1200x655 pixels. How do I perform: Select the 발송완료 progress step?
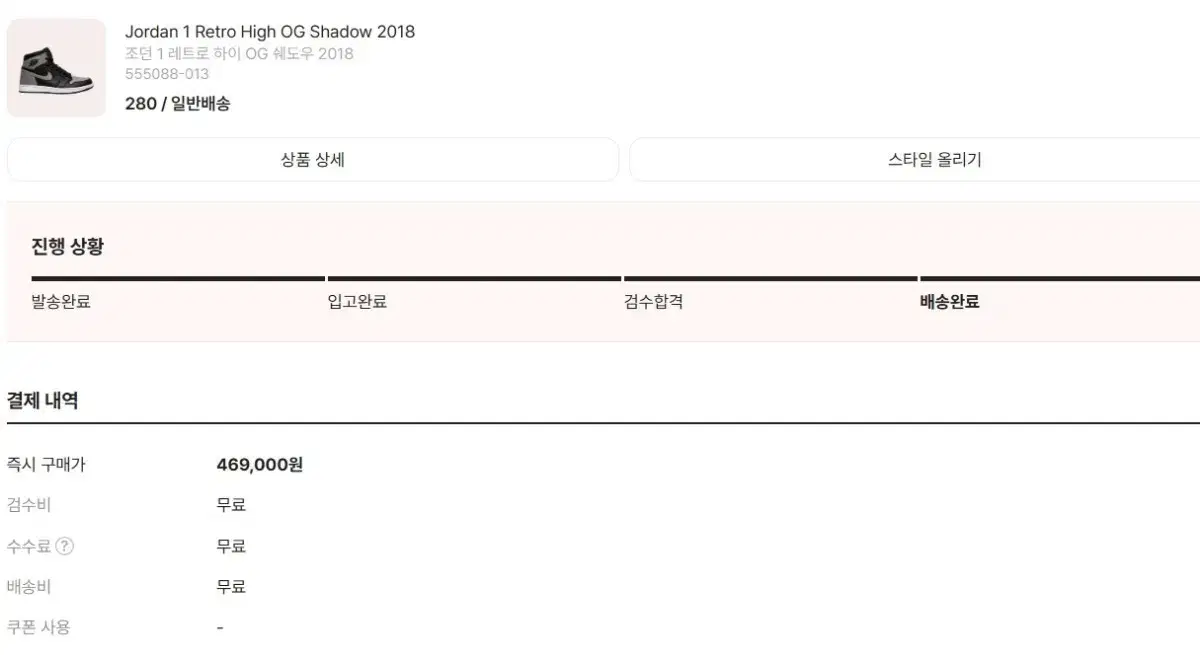pyautogui.click(x=61, y=302)
